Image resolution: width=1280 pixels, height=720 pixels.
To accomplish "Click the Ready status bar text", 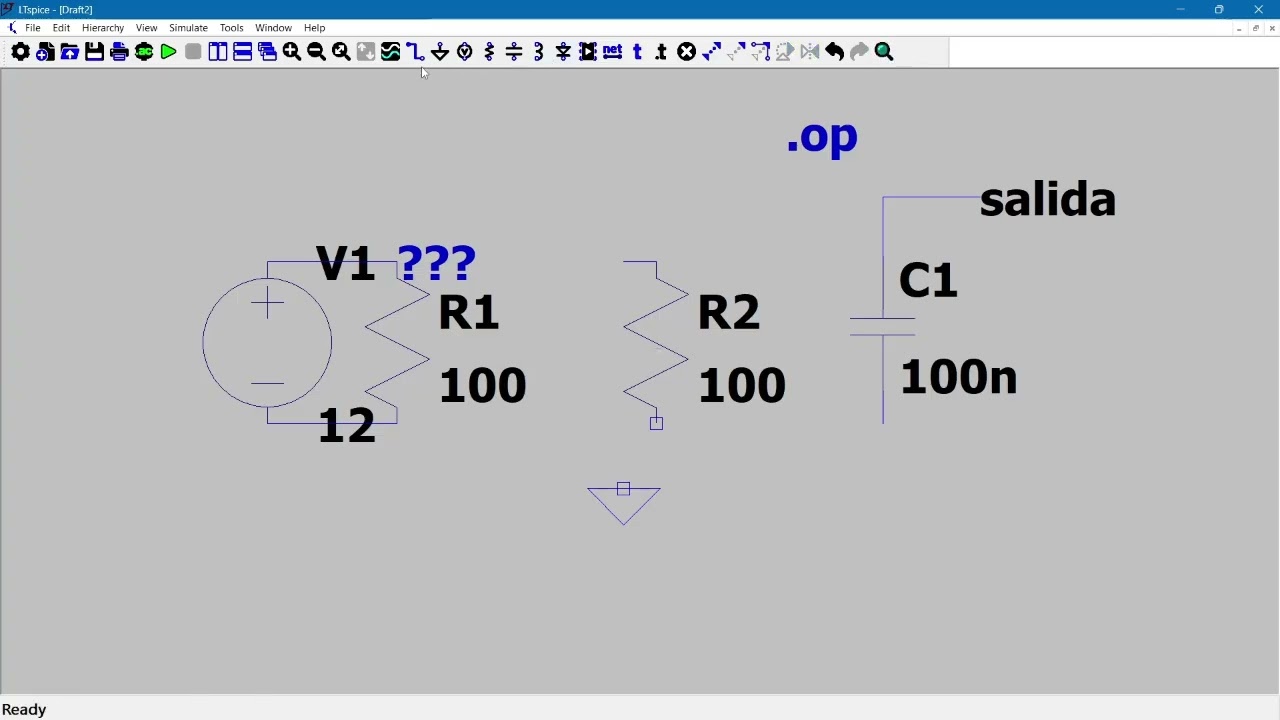I will coord(24,709).
